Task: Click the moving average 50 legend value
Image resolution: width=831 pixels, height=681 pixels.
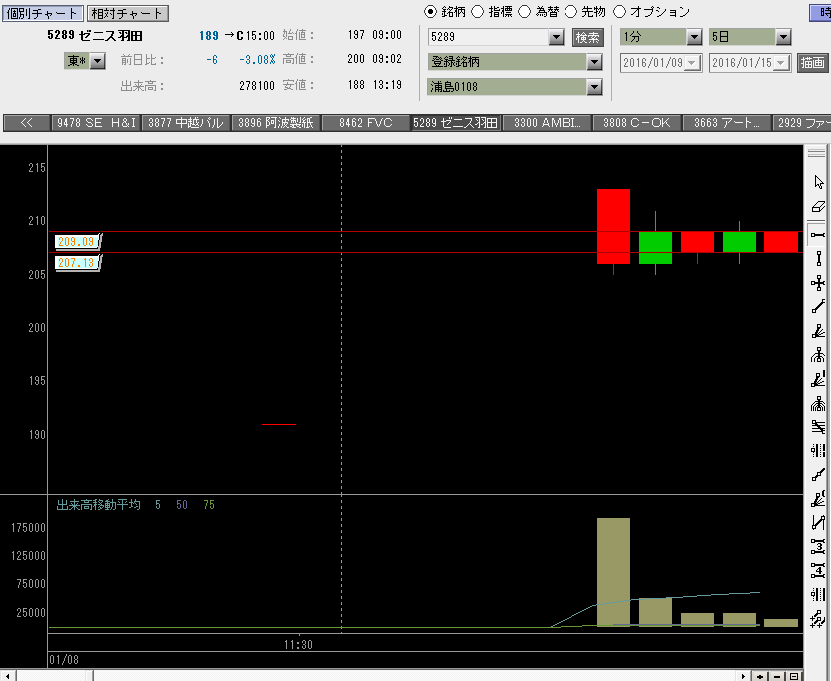Action: click(182, 505)
